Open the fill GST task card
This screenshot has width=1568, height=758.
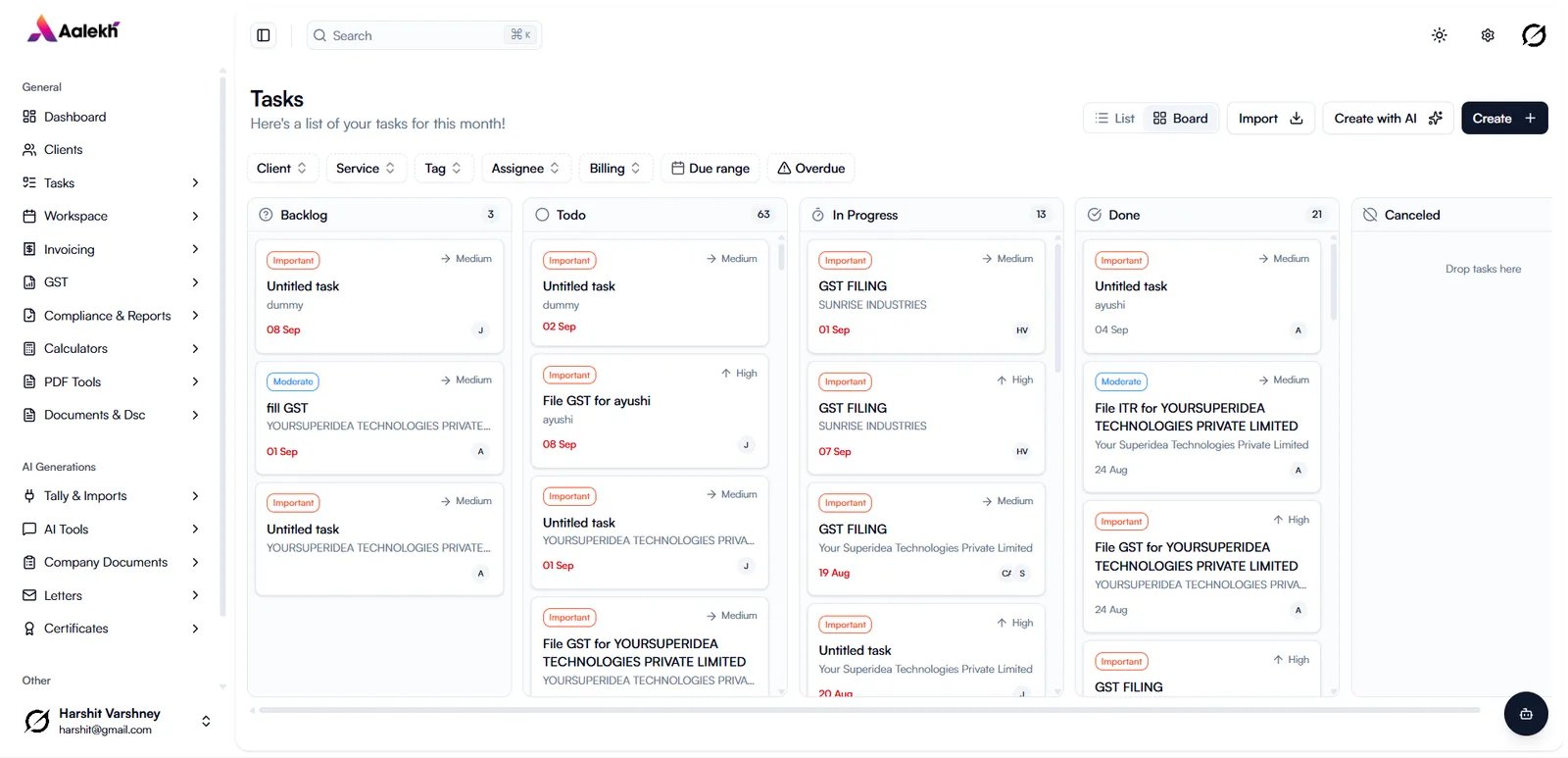[x=379, y=418]
